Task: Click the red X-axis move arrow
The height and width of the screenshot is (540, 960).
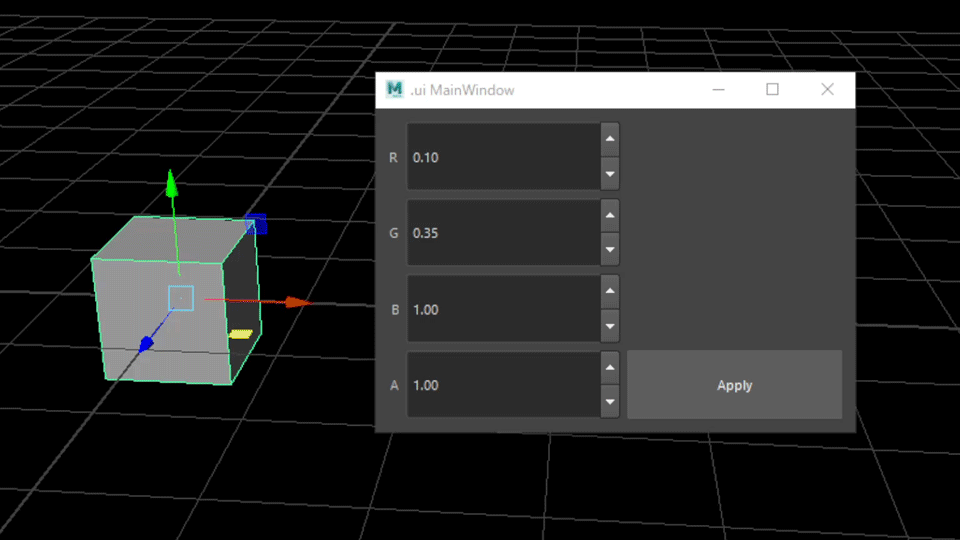Action: 297,302
